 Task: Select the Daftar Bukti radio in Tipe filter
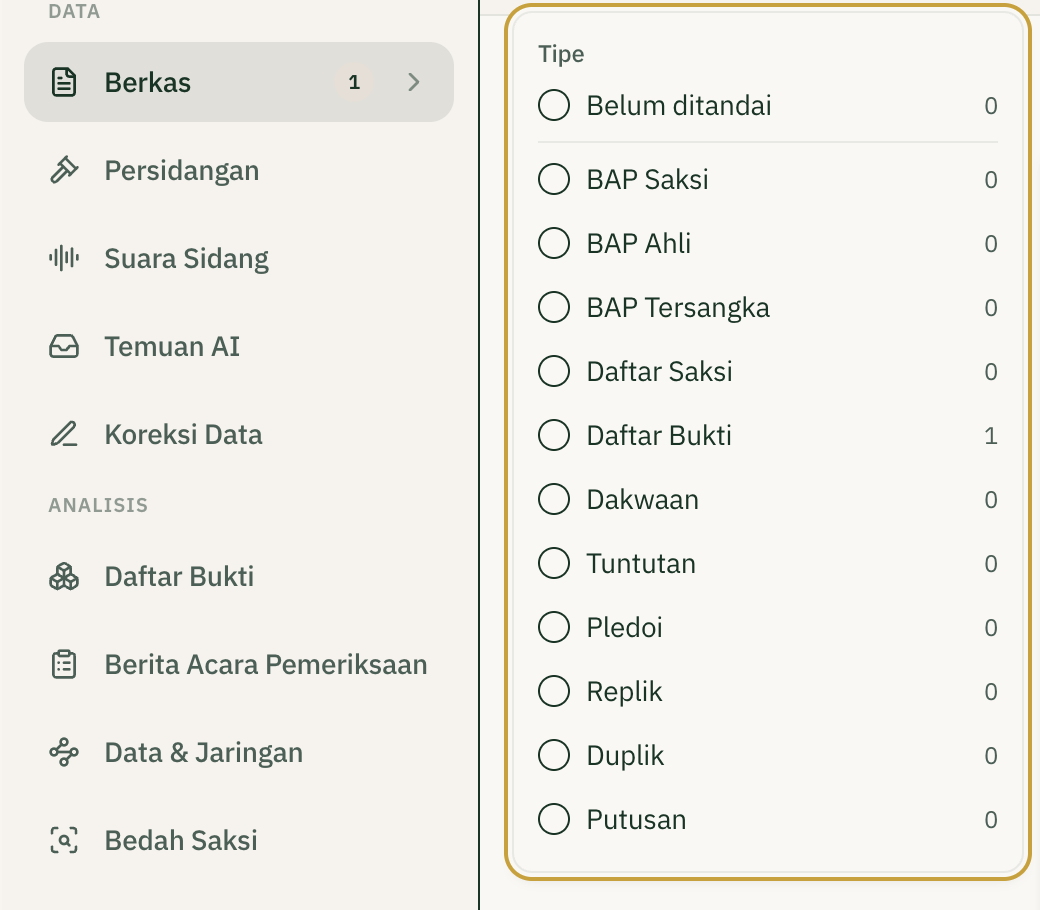[x=554, y=435]
